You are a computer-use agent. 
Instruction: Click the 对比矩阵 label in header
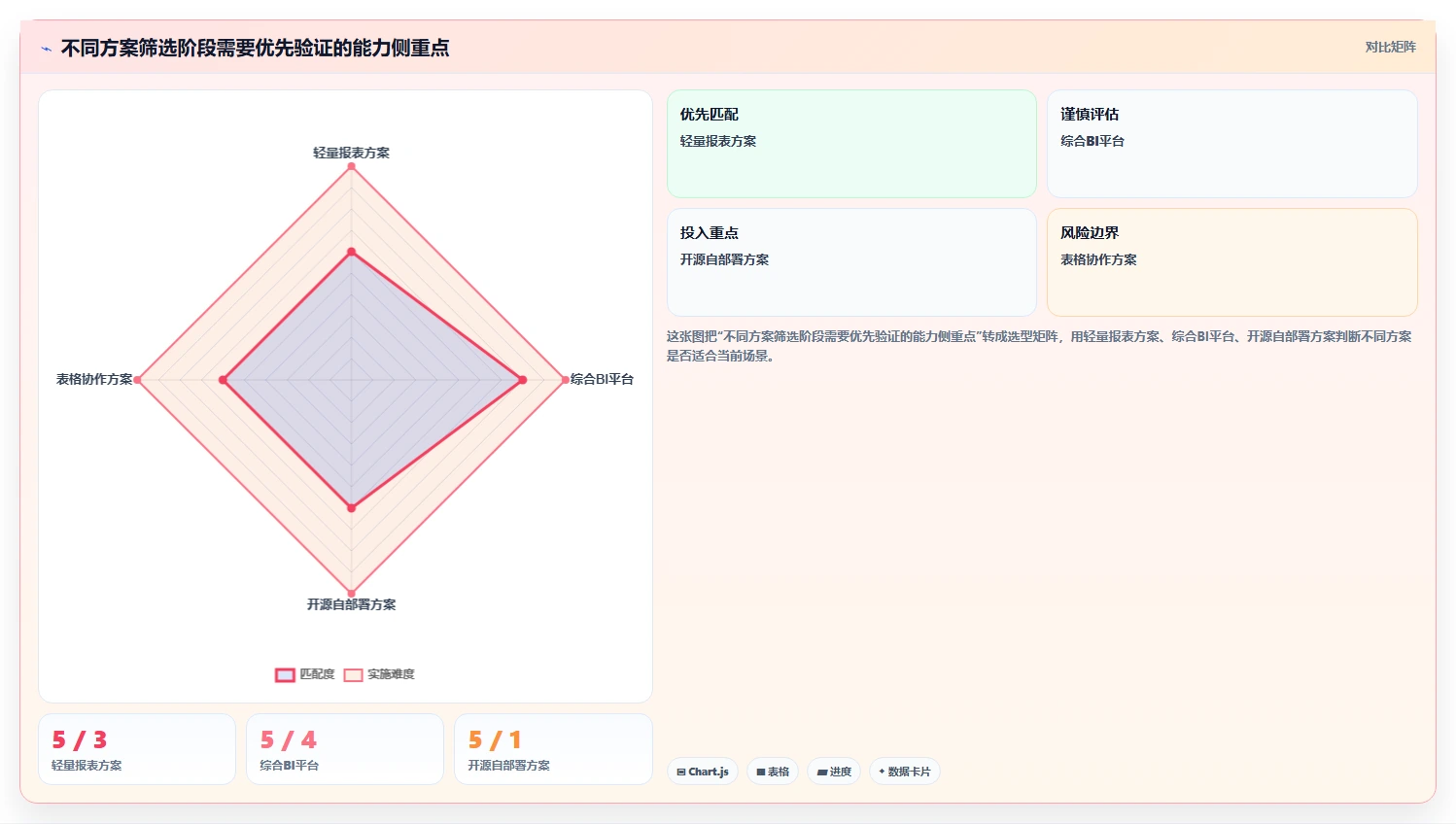(1390, 47)
